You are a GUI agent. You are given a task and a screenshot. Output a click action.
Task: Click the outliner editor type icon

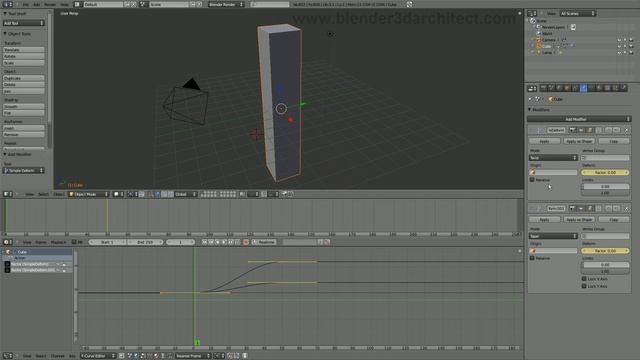(x=532, y=13)
